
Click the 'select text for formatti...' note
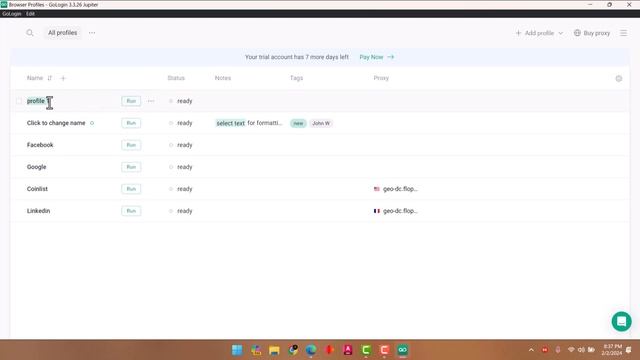pyautogui.click(x=249, y=123)
